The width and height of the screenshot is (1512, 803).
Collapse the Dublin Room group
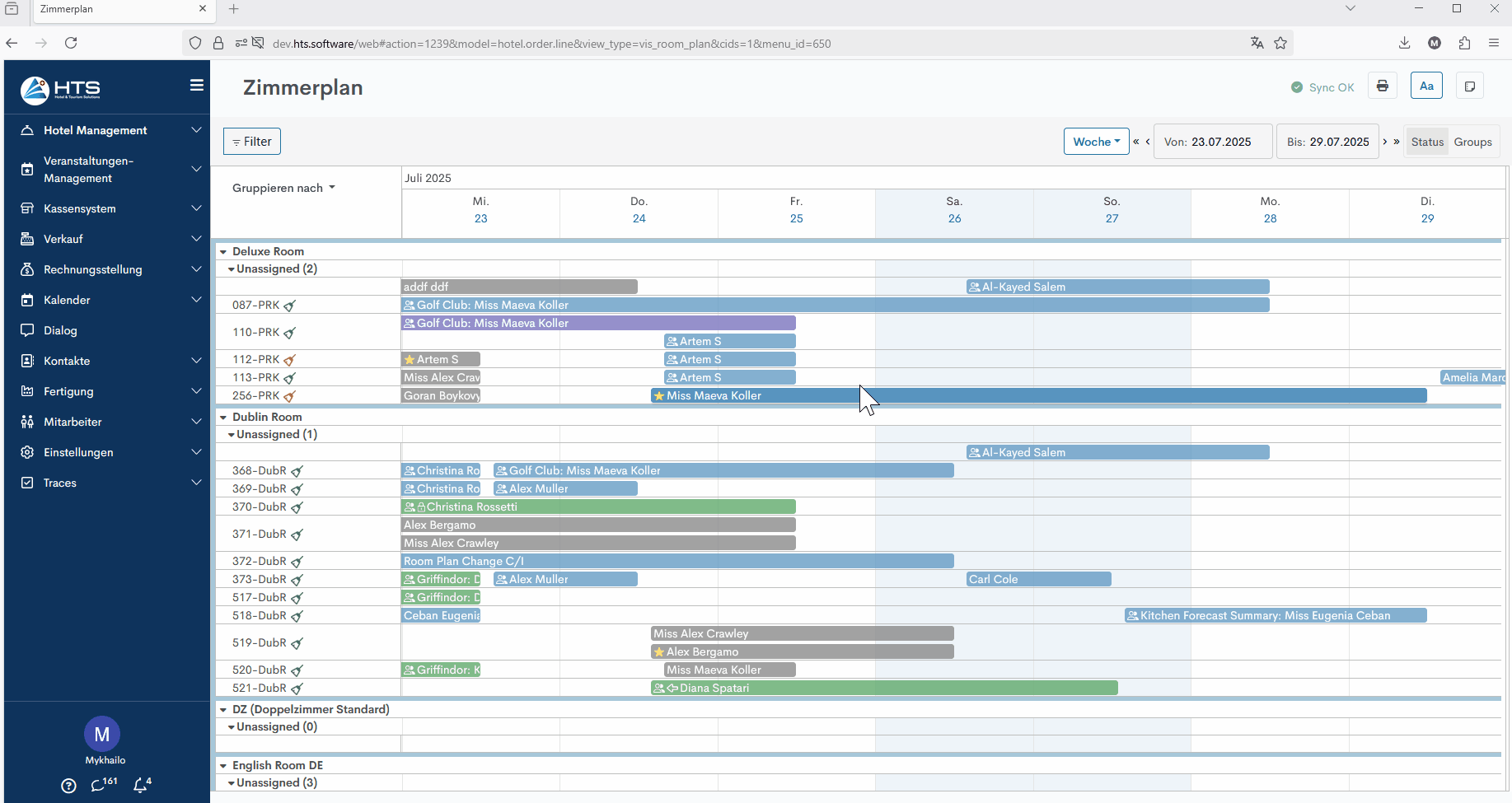(223, 418)
